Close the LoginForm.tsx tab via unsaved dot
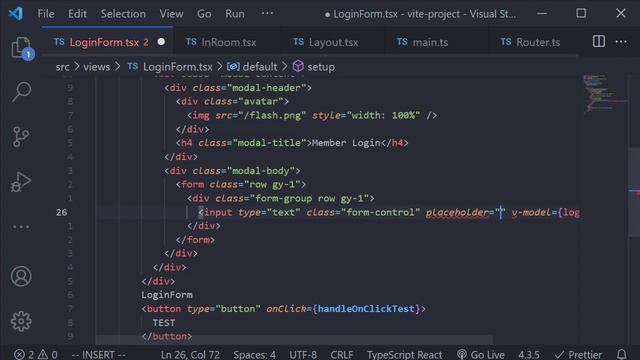 [x=161, y=42]
